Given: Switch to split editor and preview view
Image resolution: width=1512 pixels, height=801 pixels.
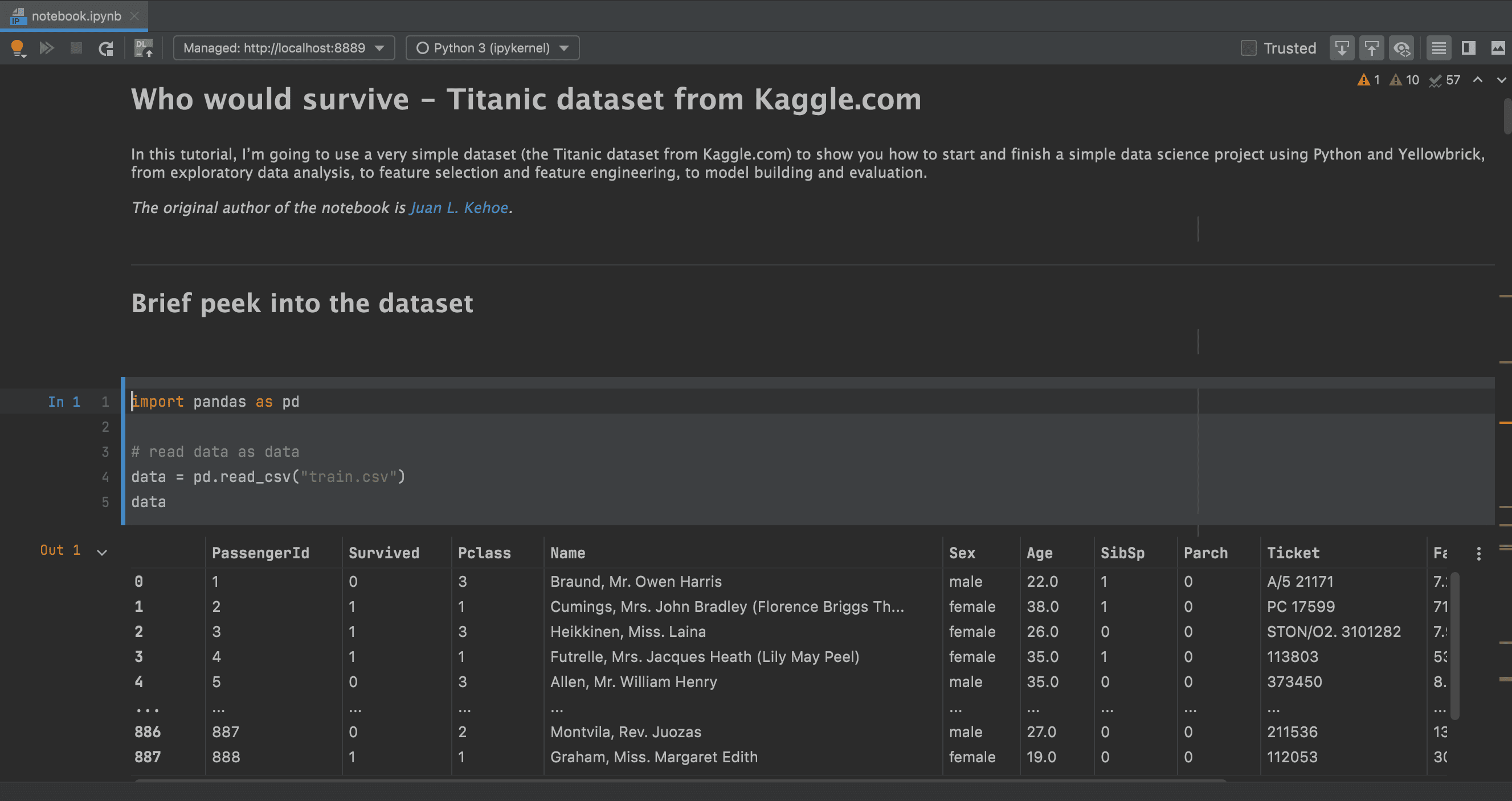Looking at the screenshot, I should click(x=1469, y=48).
